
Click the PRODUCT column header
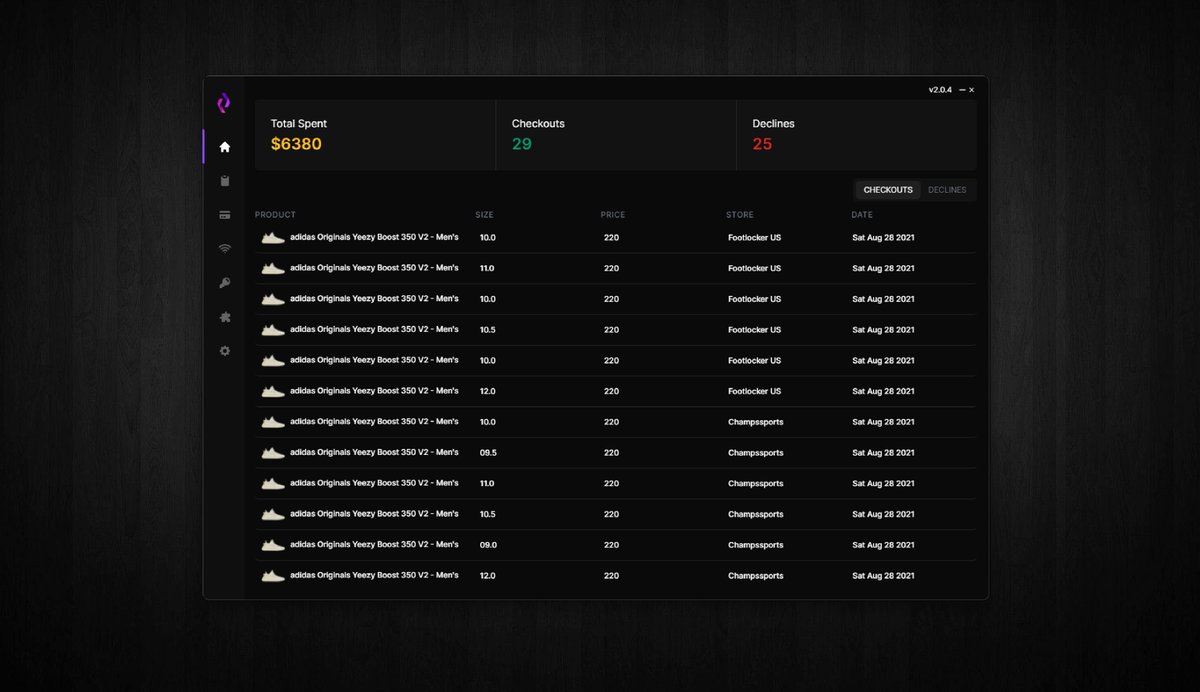tap(275, 215)
